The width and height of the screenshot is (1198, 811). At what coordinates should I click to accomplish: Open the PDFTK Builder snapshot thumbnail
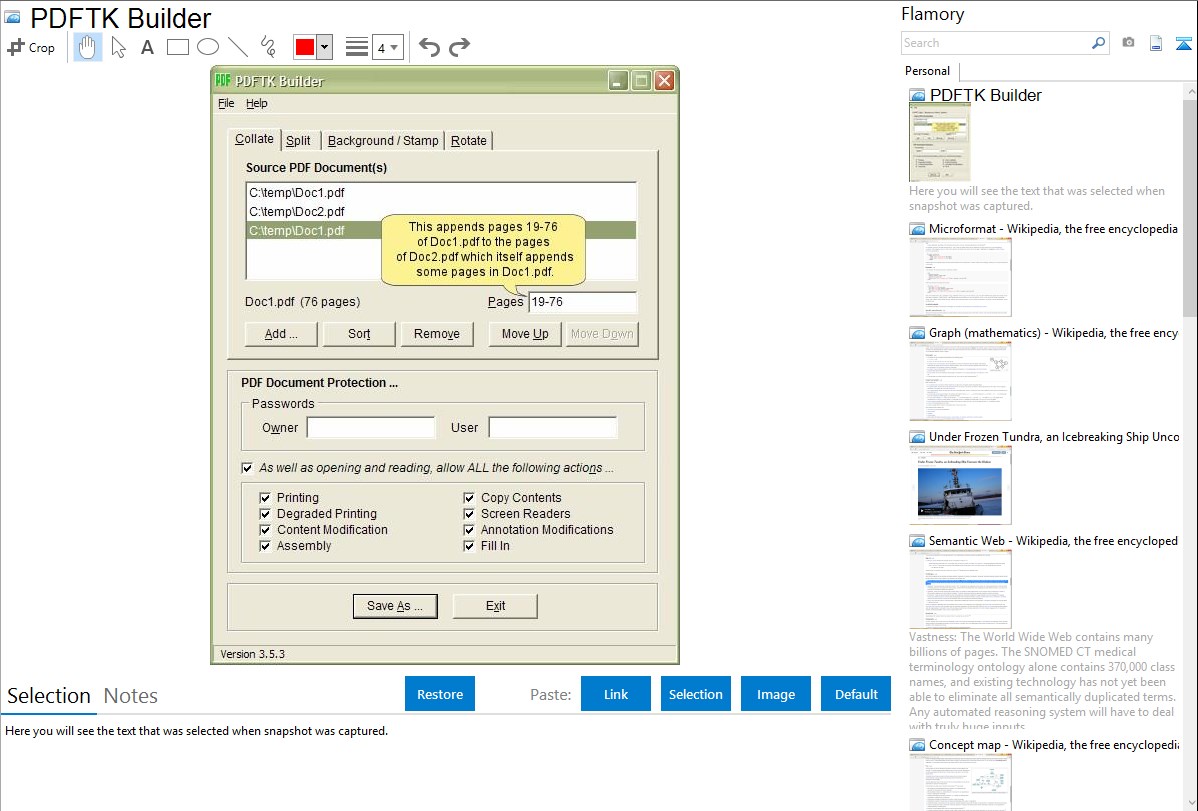(x=940, y=143)
